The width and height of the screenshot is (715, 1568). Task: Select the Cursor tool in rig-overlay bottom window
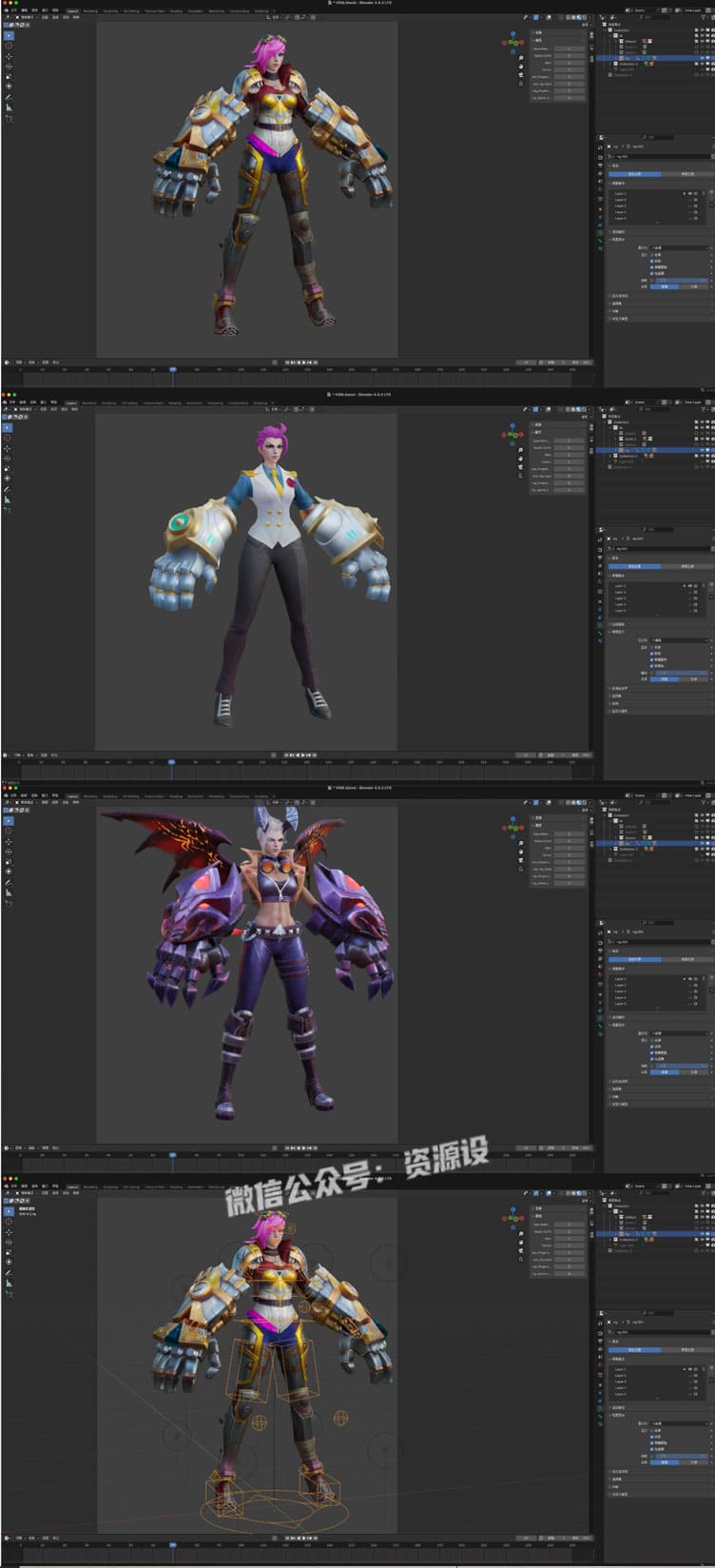pyautogui.click(x=9, y=1222)
